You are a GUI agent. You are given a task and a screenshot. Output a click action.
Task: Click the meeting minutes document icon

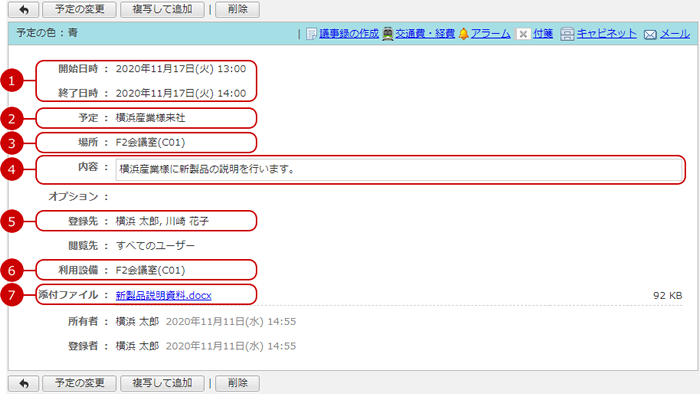coord(311,34)
